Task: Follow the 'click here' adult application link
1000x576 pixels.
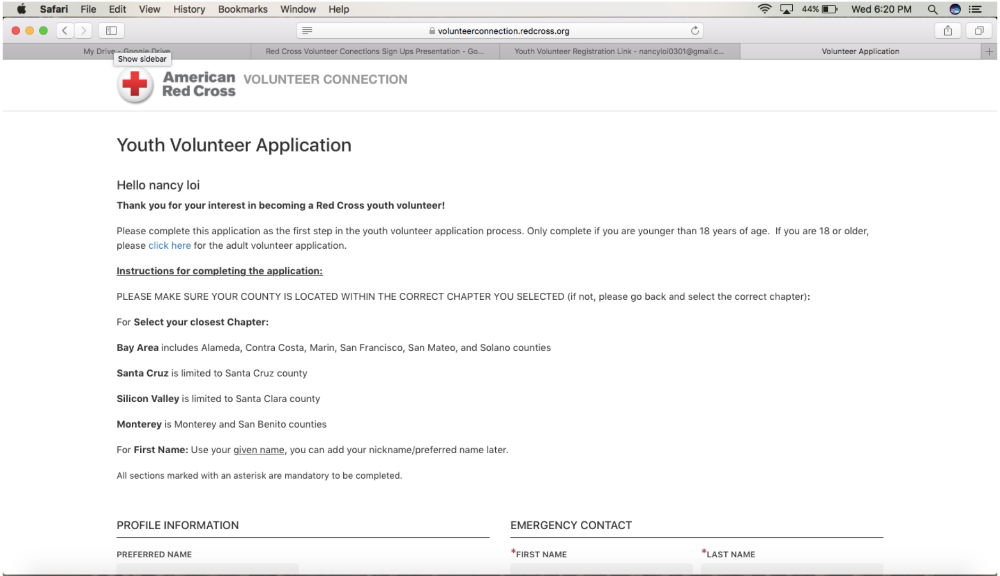Action: [169, 245]
